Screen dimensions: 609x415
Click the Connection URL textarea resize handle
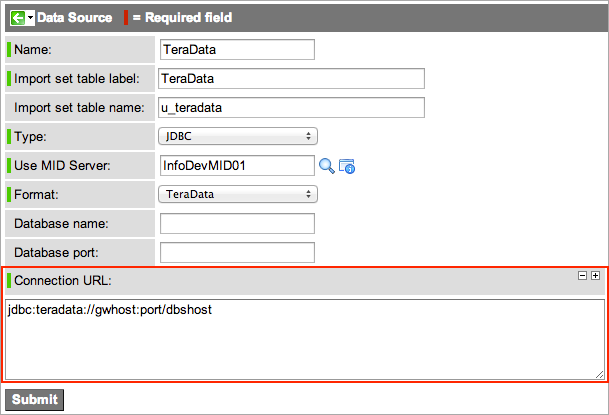point(599,374)
